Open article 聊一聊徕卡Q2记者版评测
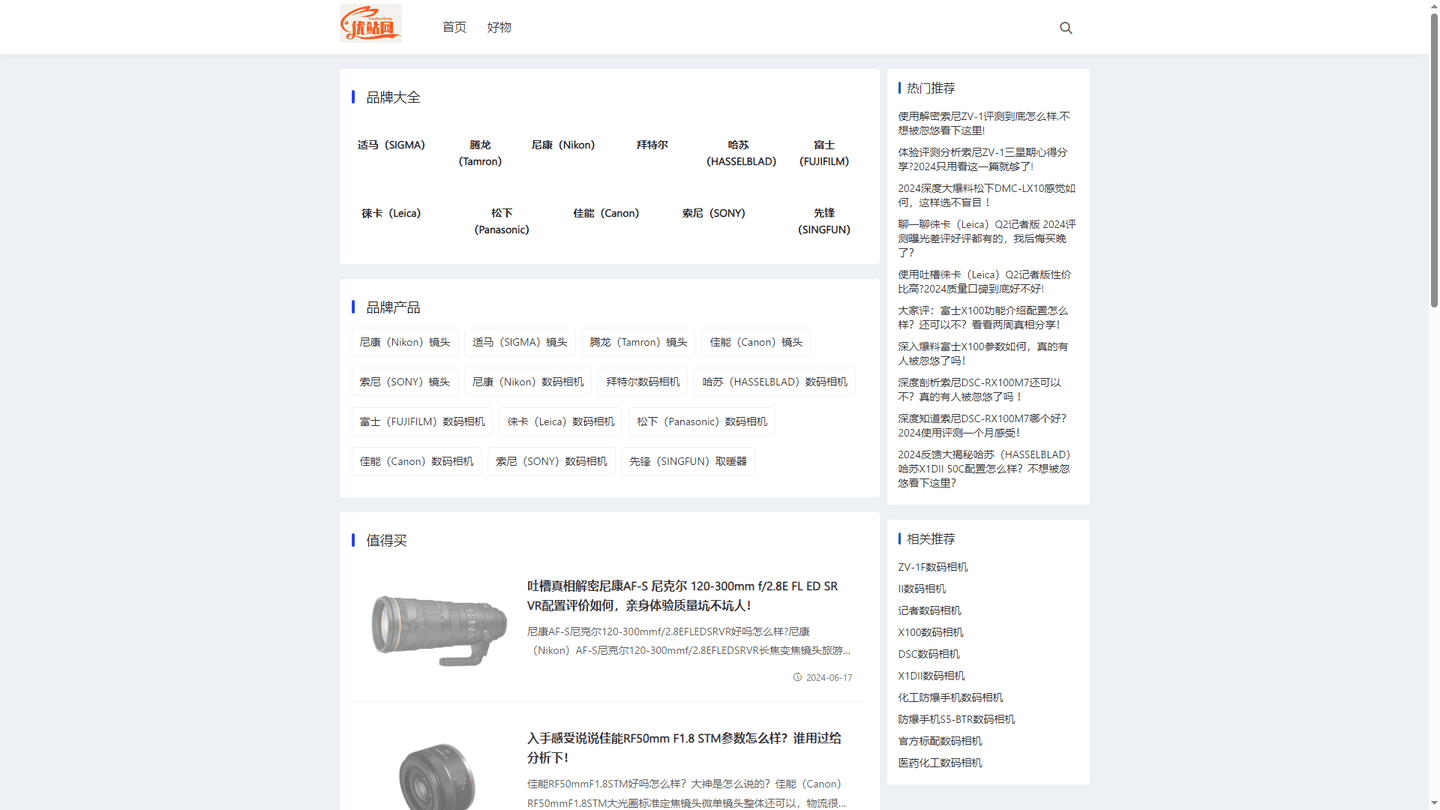Image resolution: width=1440 pixels, height=810 pixels. [987, 238]
